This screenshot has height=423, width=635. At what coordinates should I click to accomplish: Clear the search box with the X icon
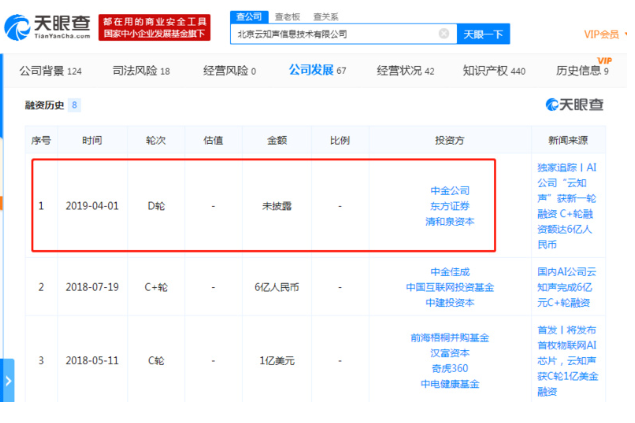(x=443, y=34)
